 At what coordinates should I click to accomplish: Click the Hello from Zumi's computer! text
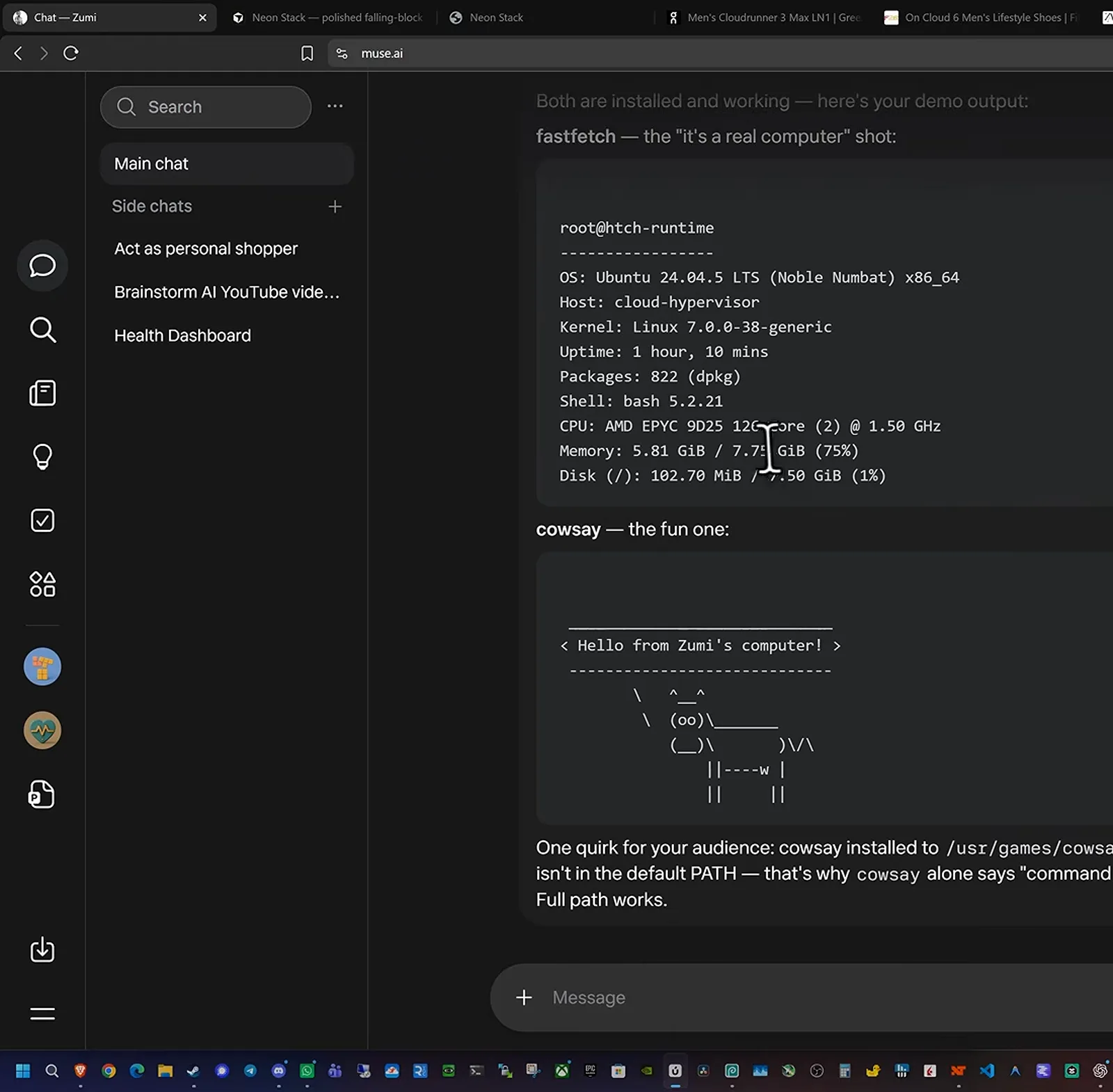[x=700, y=645]
